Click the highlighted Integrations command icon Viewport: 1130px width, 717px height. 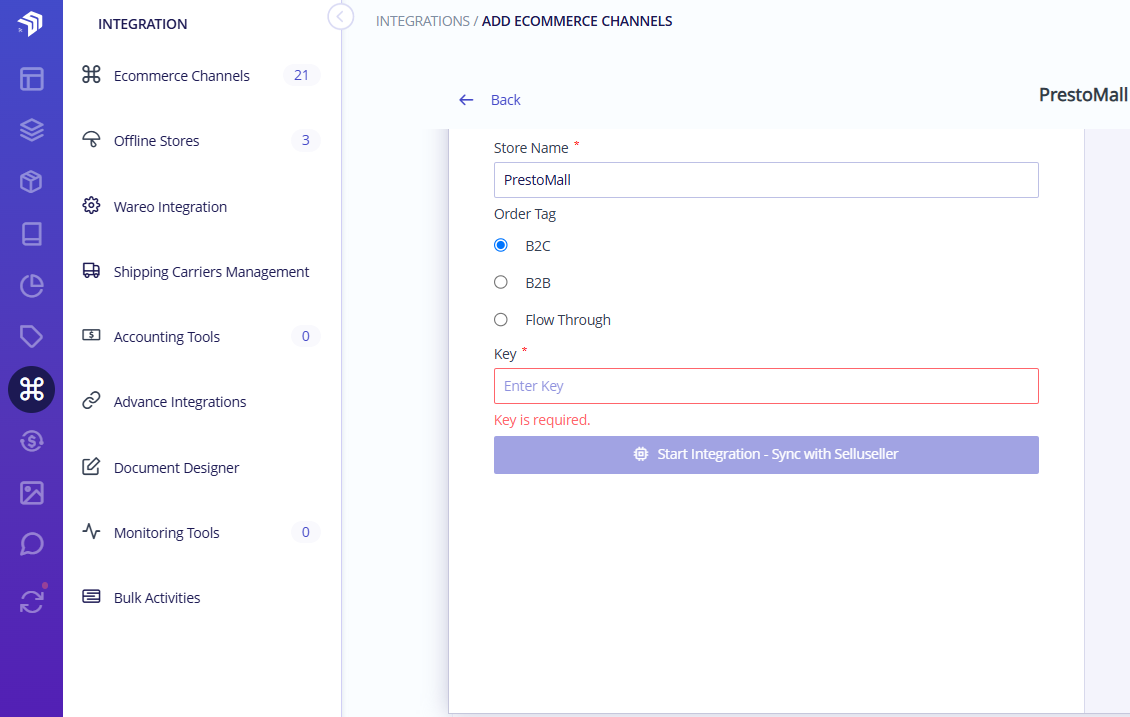[x=31, y=390]
